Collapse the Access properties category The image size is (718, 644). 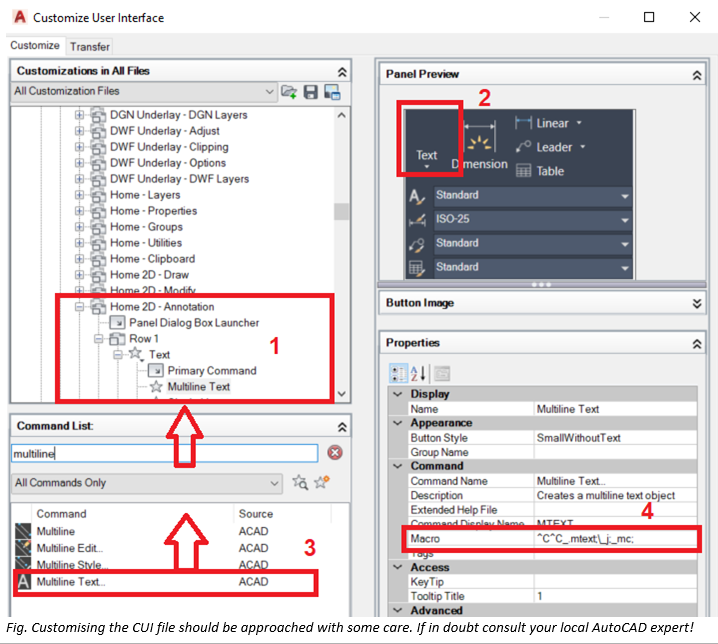pos(398,567)
